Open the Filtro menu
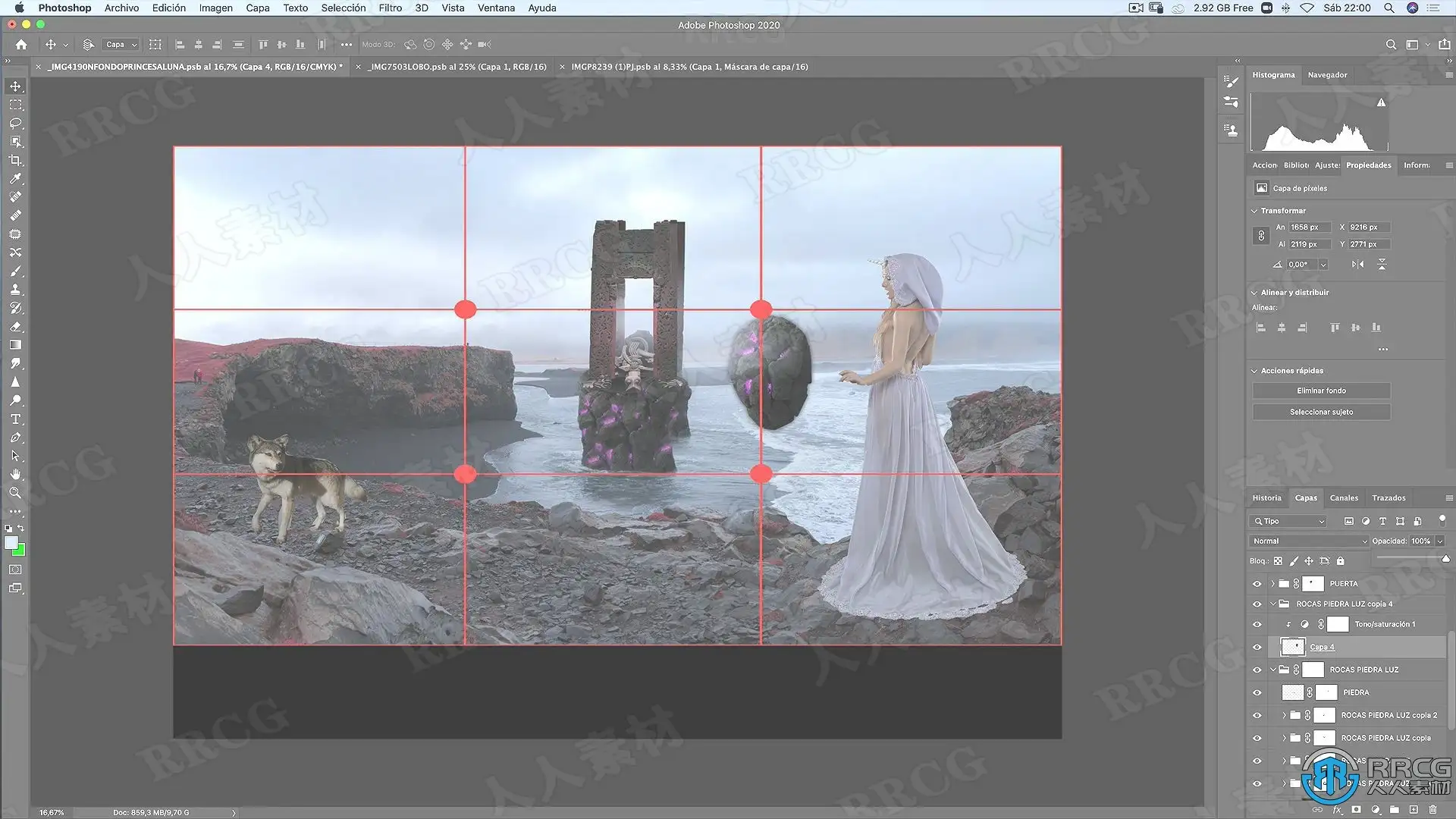Screen dimensions: 1456x819 (x=390, y=8)
